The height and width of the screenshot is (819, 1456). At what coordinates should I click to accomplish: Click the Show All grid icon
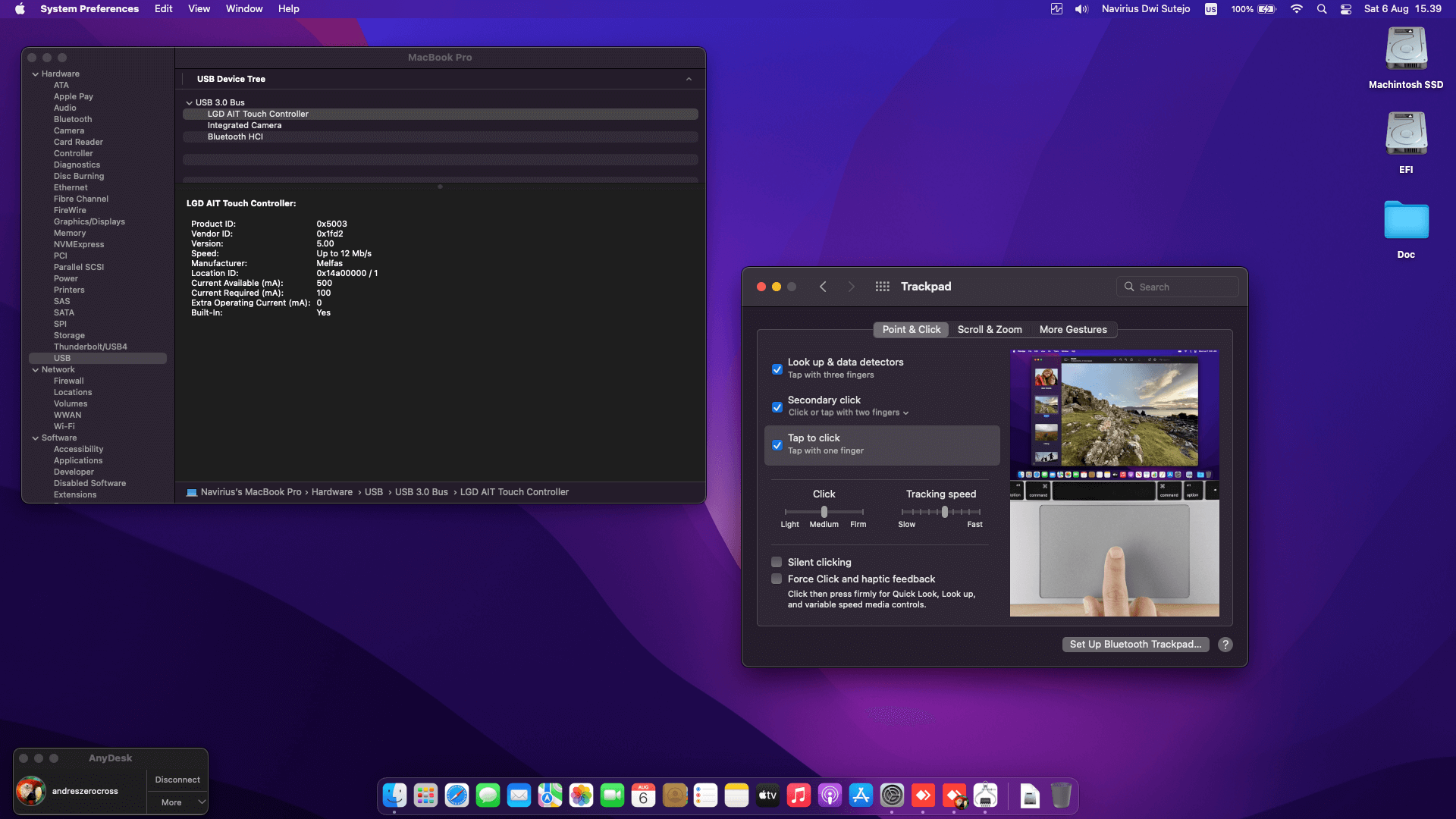pos(882,287)
